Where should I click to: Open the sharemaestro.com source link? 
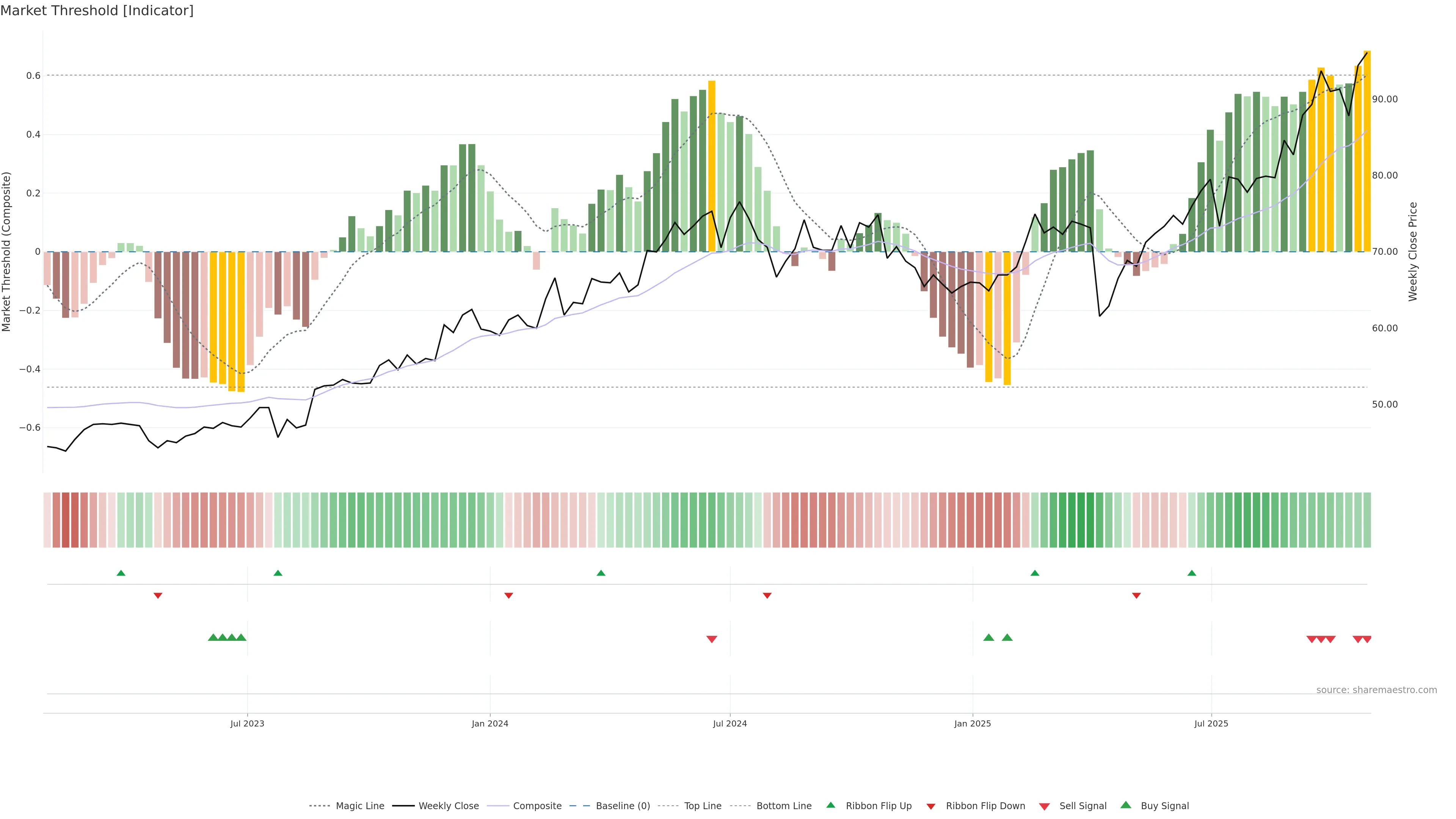pyautogui.click(x=1376, y=690)
